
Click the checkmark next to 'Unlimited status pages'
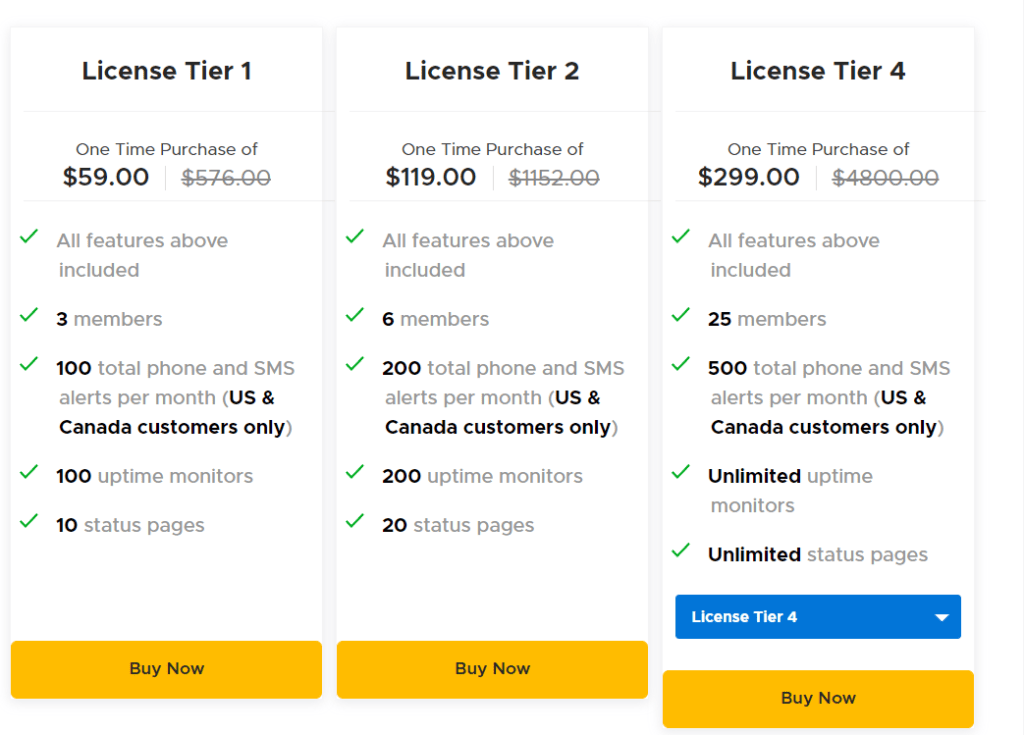(x=681, y=550)
